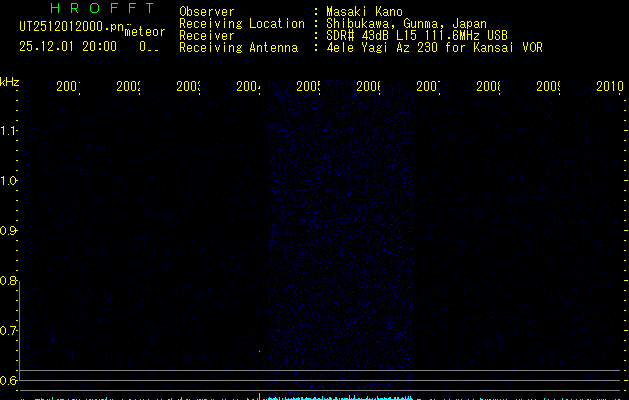Click the 'Observer' field label
629x400 pixels.
pos(207,12)
